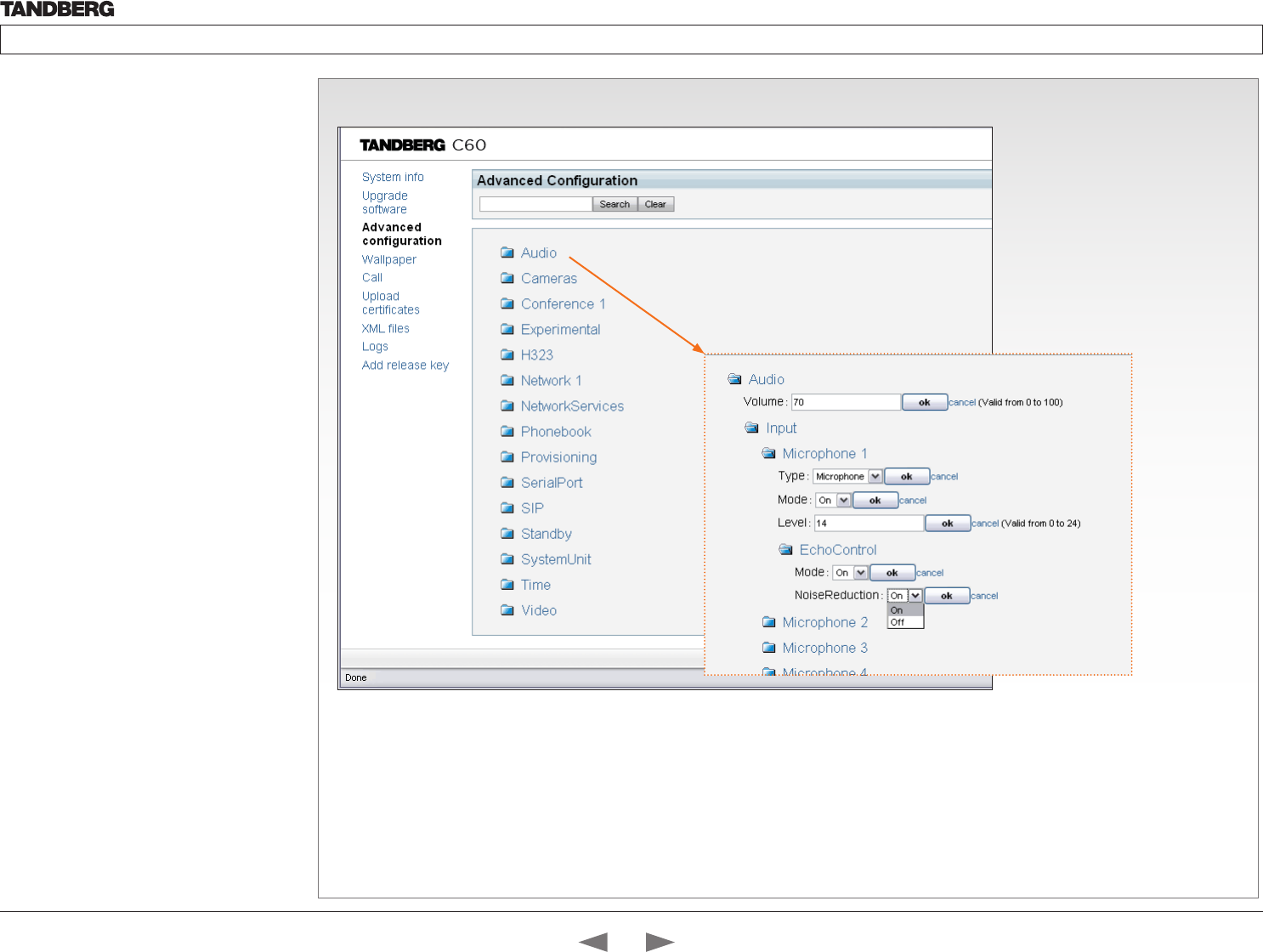Expand the Microphone 2 folder icon
The height and width of the screenshot is (952, 1263).
[x=769, y=622]
